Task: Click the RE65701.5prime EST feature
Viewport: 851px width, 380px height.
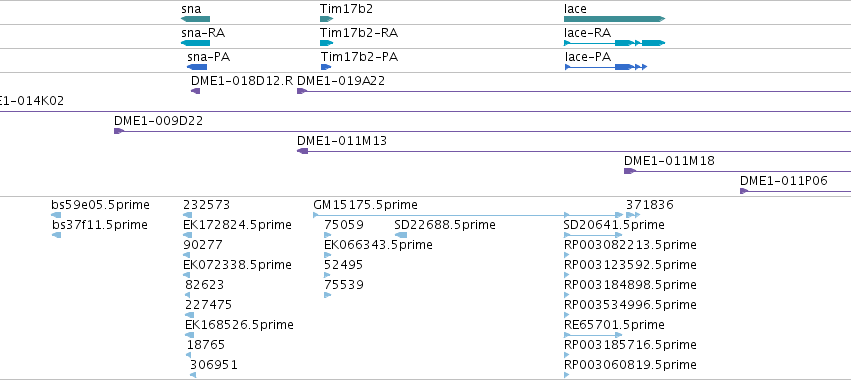Action: point(593,335)
